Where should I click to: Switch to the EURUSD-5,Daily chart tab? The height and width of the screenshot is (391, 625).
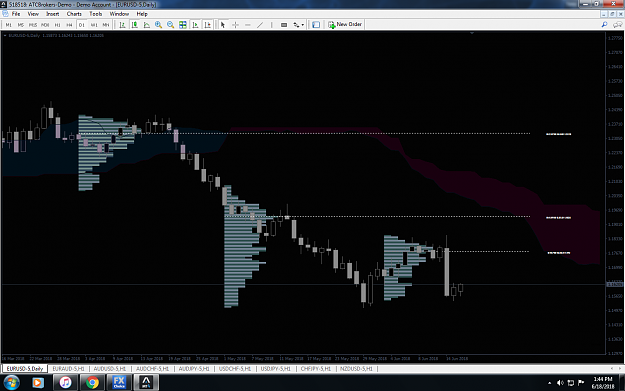click(25, 369)
